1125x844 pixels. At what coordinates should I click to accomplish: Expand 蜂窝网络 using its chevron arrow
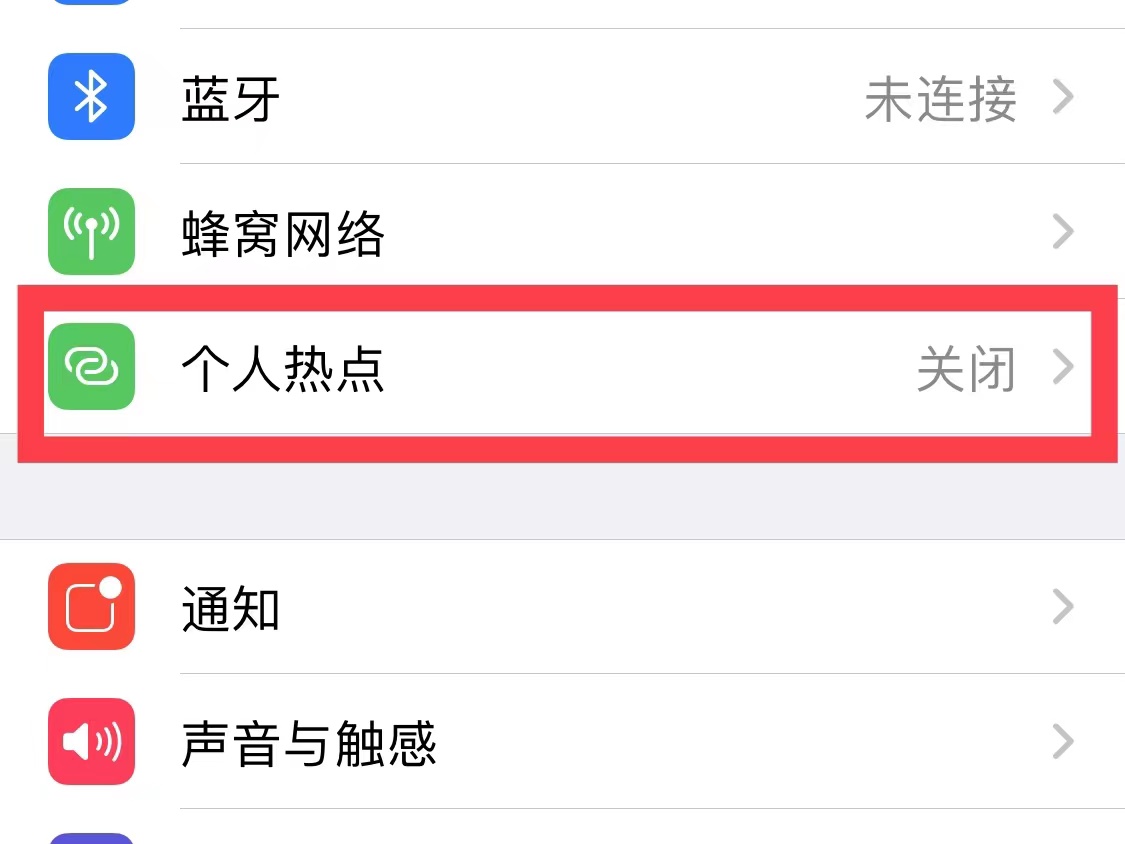pos(1063,231)
